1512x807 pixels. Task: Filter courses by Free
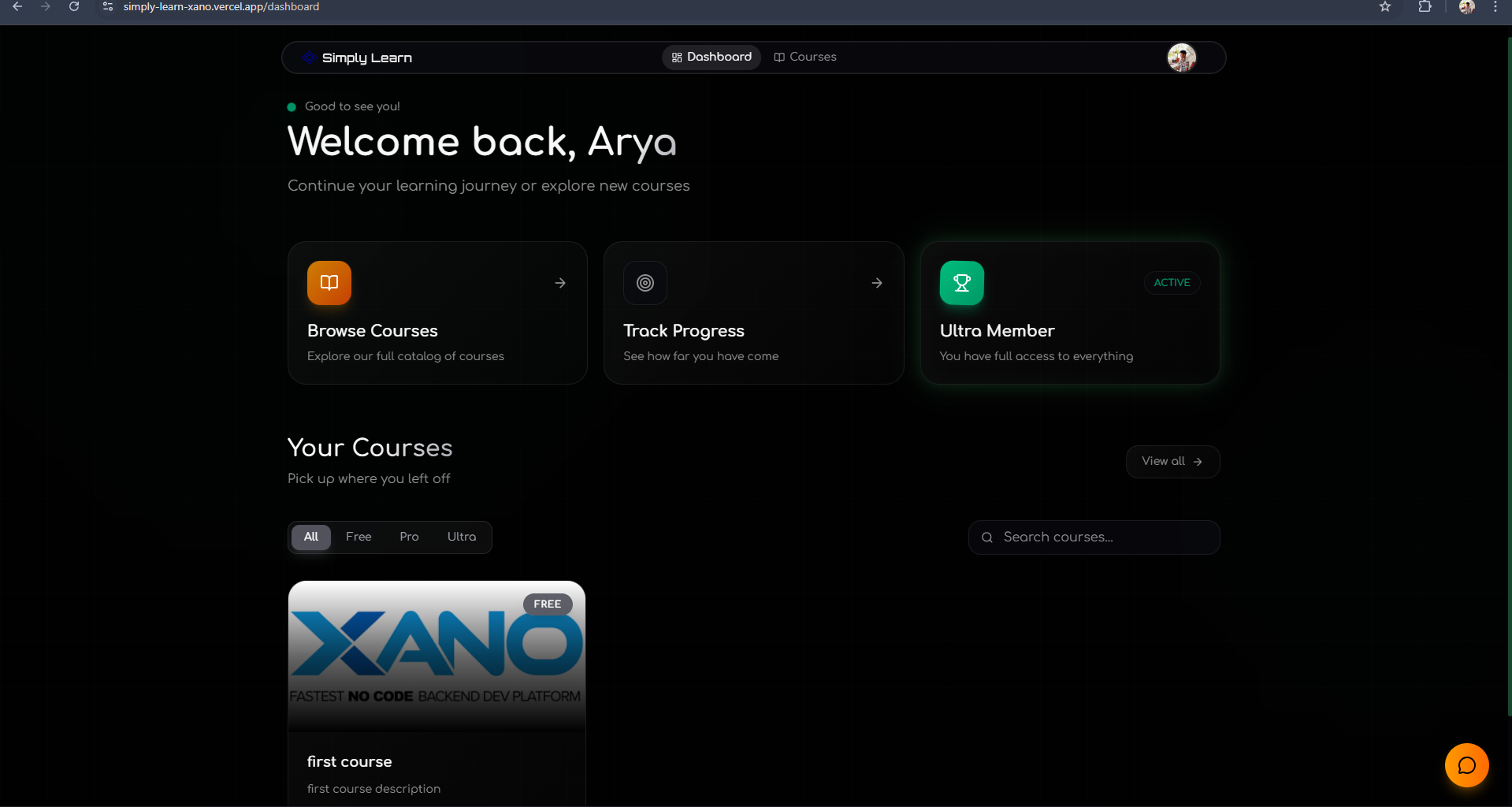click(358, 537)
